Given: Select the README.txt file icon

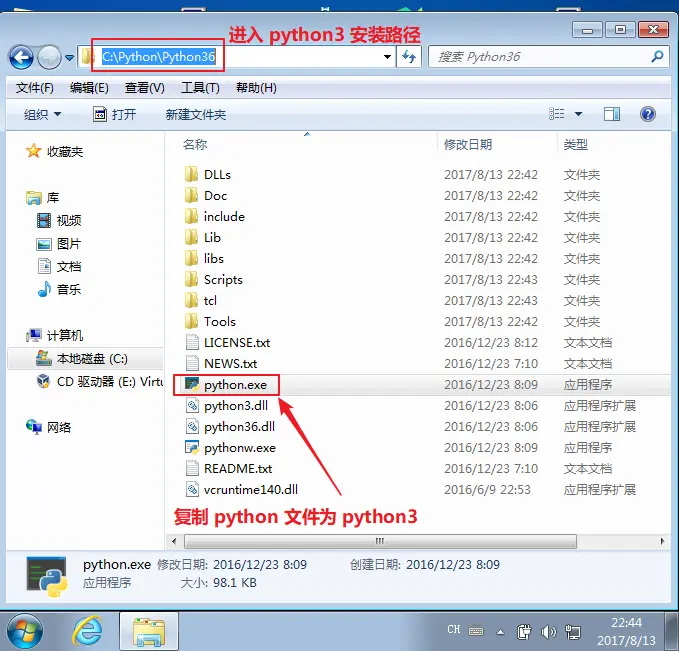Looking at the screenshot, I should [192, 468].
